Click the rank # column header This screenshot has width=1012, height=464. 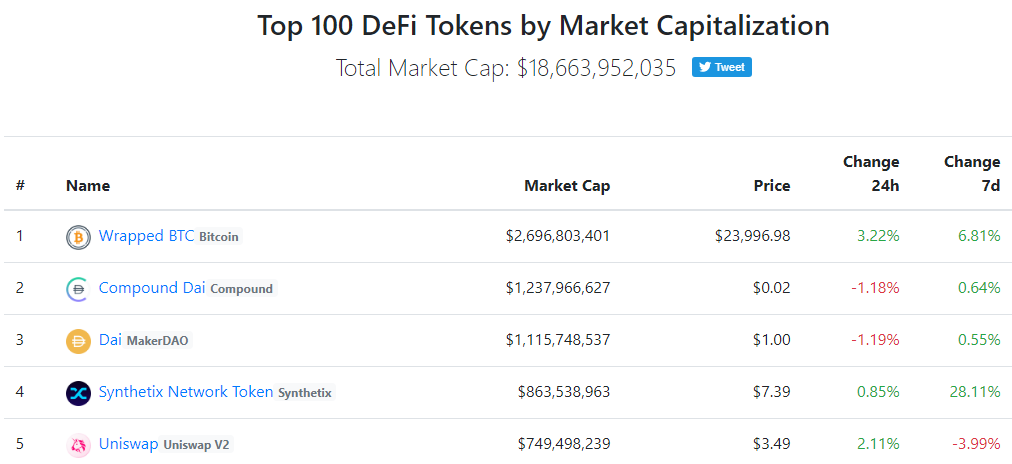(x=20, y=185)
